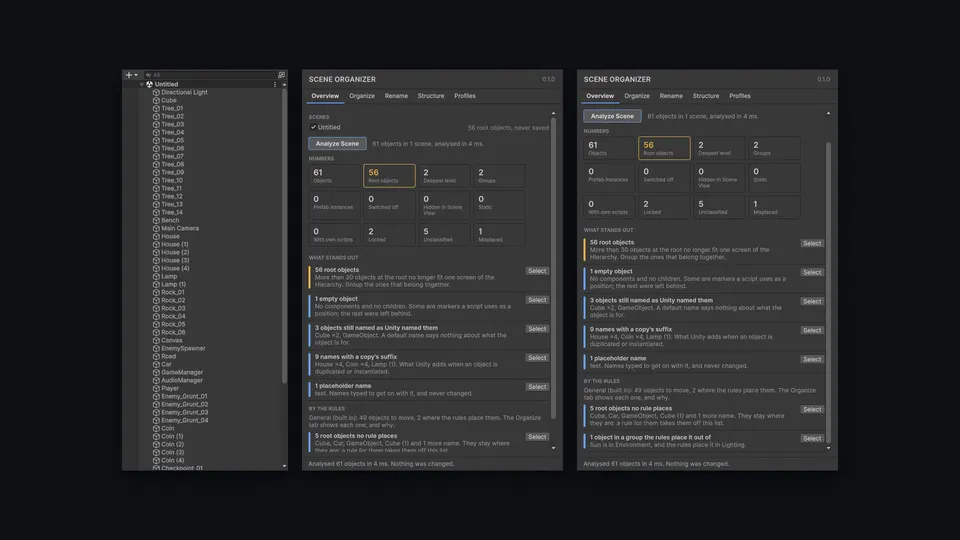Select the misplaced group object in rightmost panel
The width and height of the screenshot is (960, 540).
pos(812,438)
